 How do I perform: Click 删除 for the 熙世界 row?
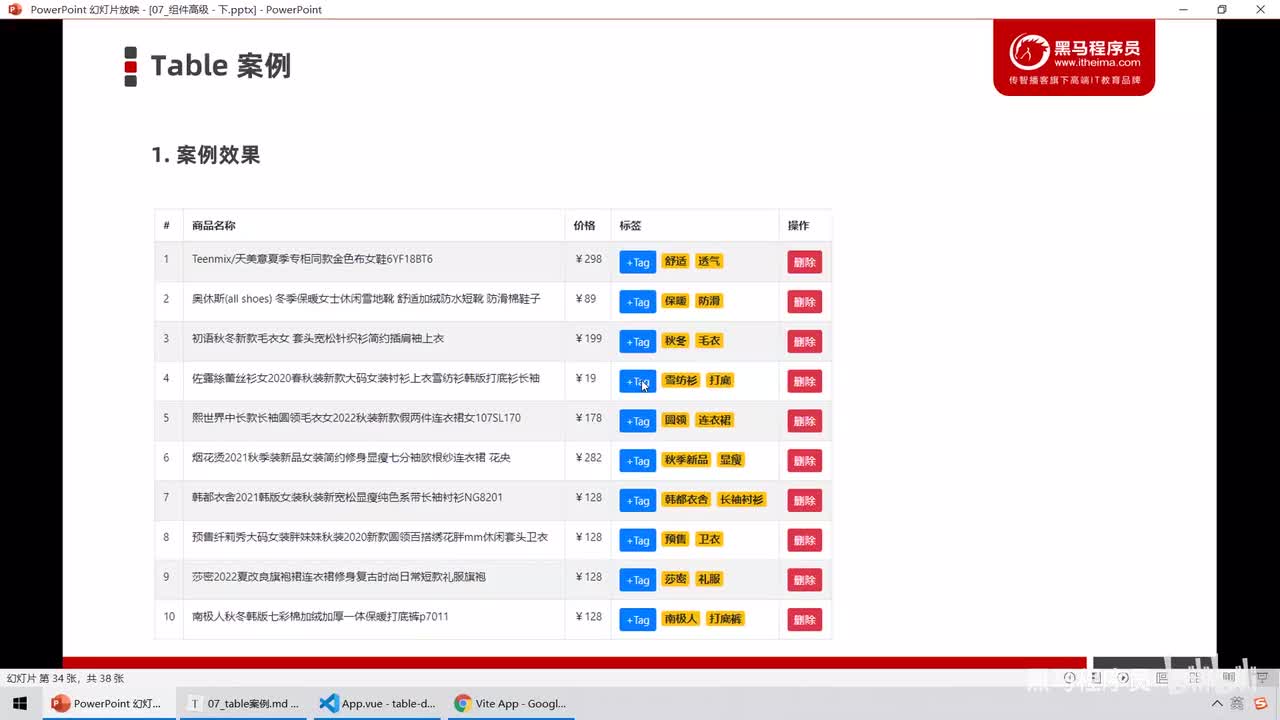pos(804,421)
